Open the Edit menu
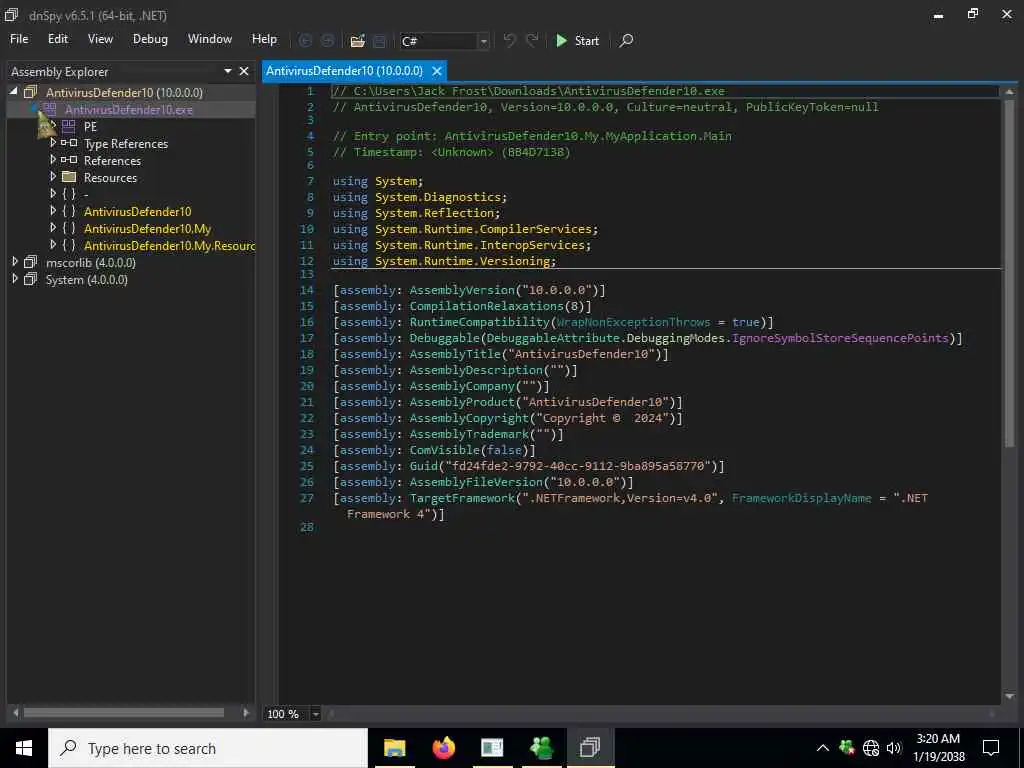 pos(57,39)
